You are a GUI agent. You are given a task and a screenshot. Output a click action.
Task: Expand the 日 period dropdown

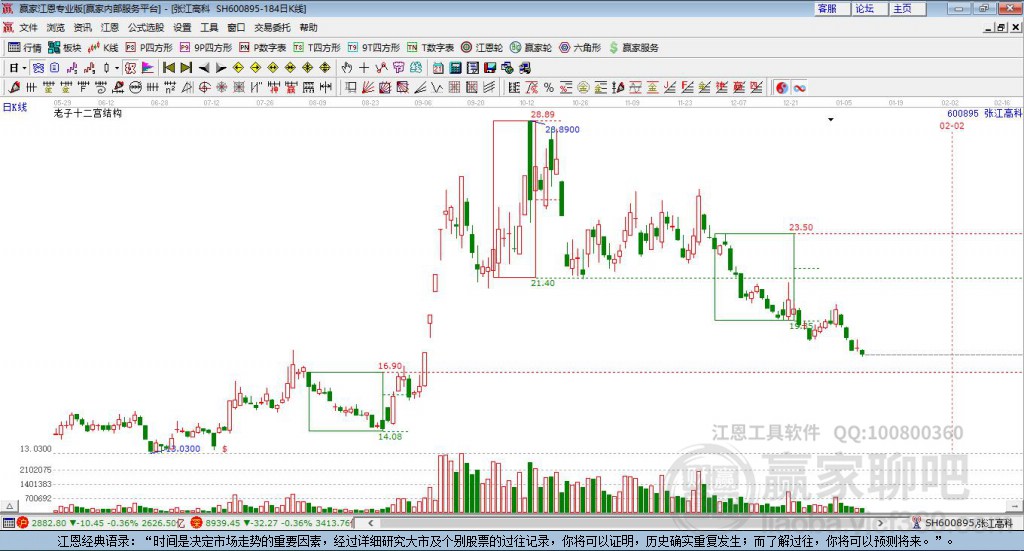click(24, 68)
